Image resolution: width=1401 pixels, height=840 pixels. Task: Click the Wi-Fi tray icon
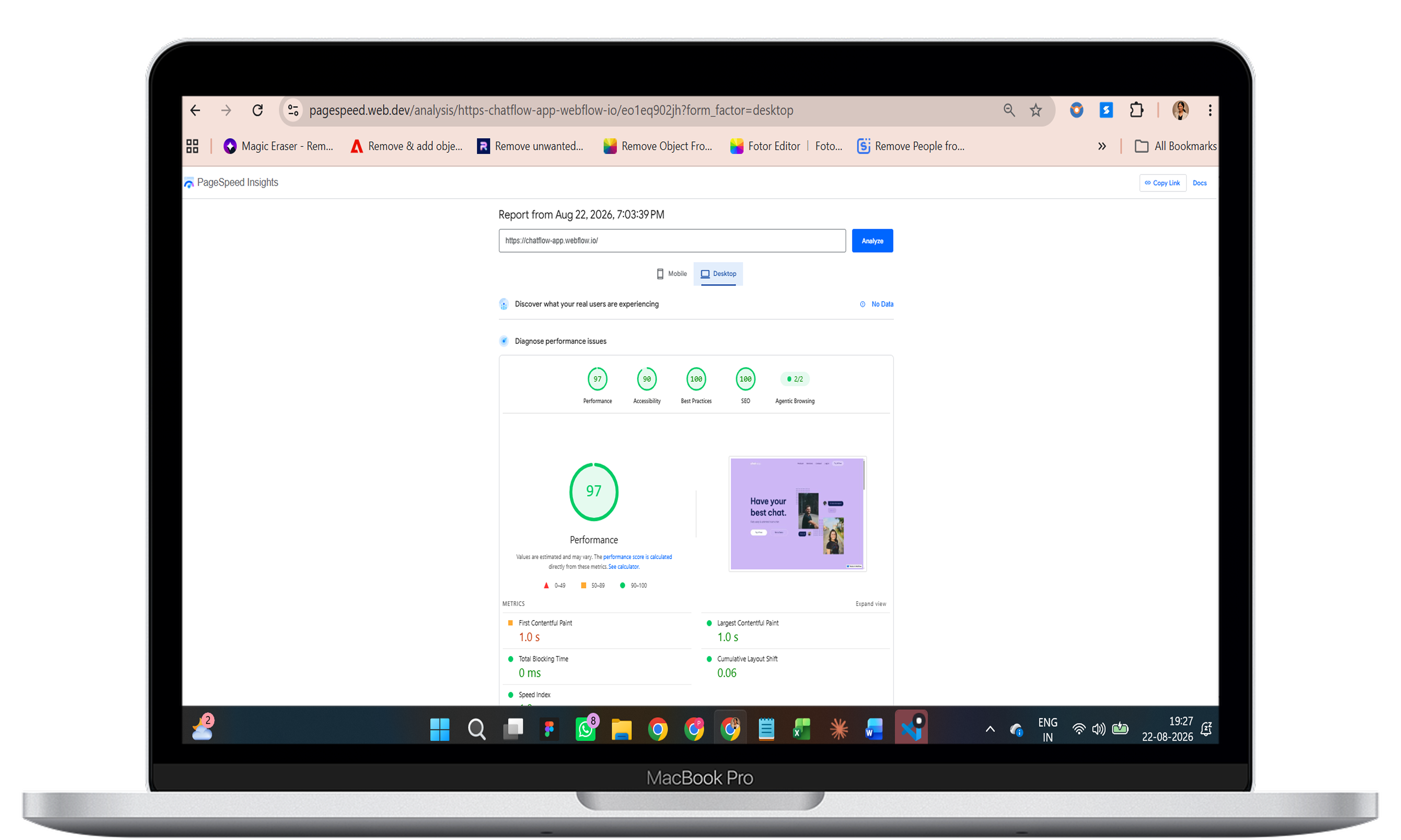coord(1078,729)
